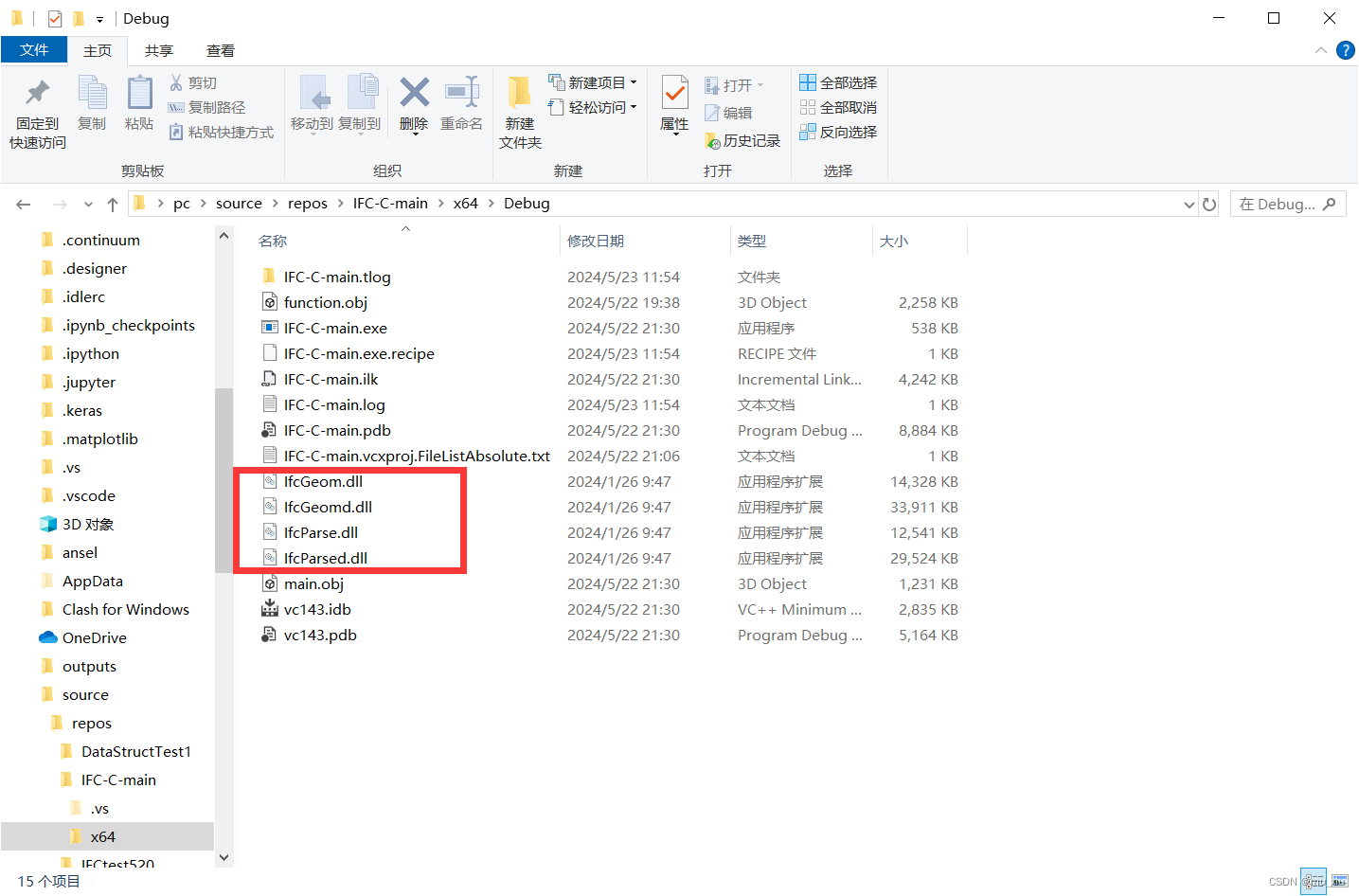
Task: Sort by the Name (名称) column header
Action: pyautogui.click(x=273, y=242)
